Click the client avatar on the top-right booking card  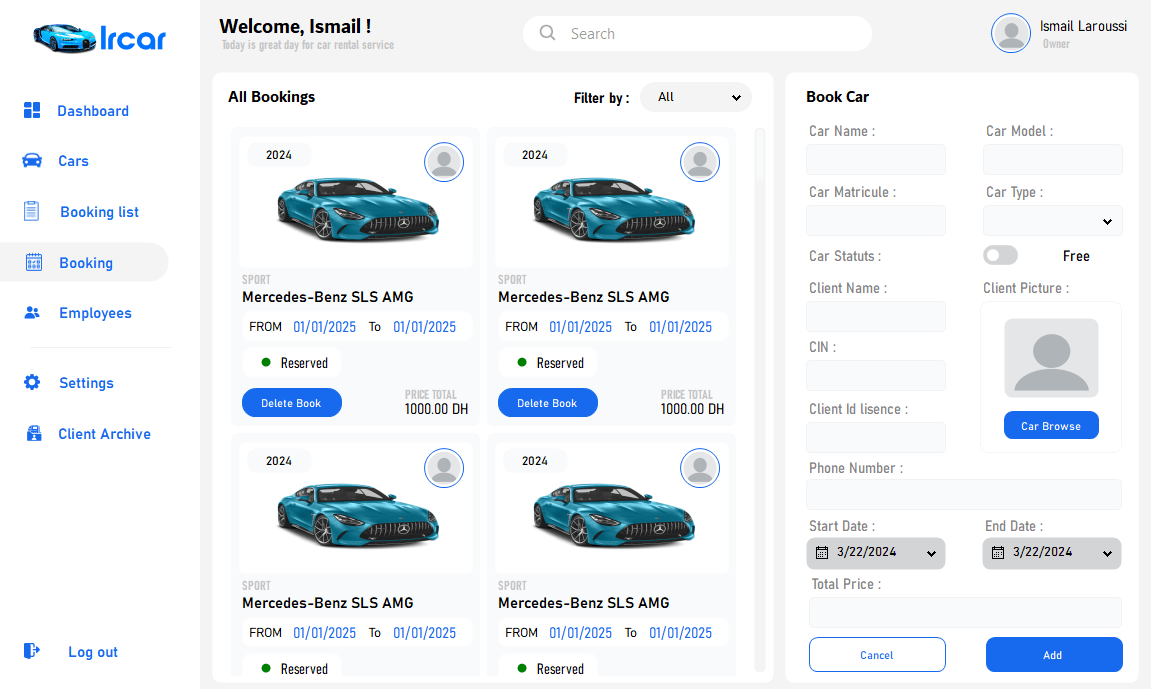700,162
